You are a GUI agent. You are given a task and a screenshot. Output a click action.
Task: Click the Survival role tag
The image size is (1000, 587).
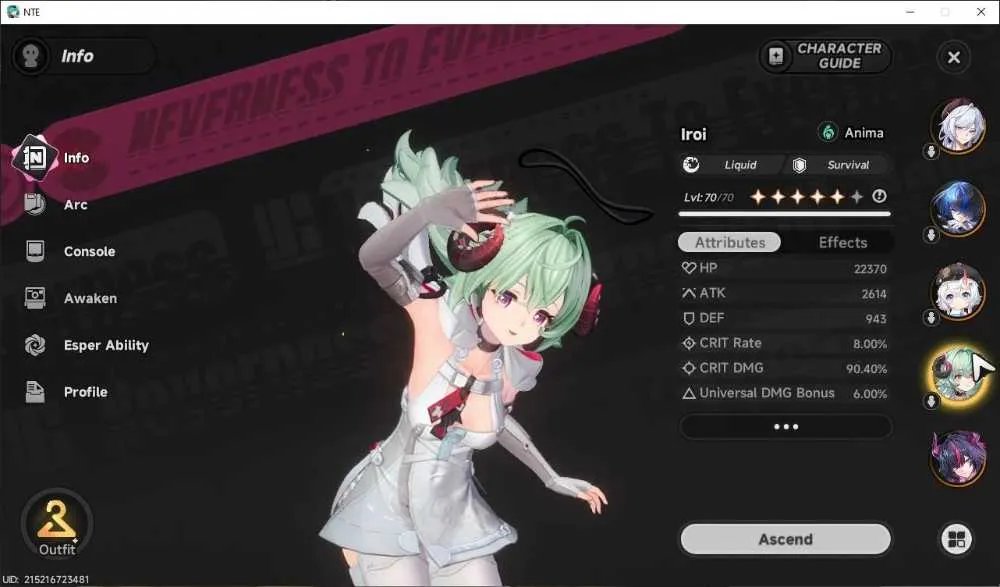coord(838,165)
